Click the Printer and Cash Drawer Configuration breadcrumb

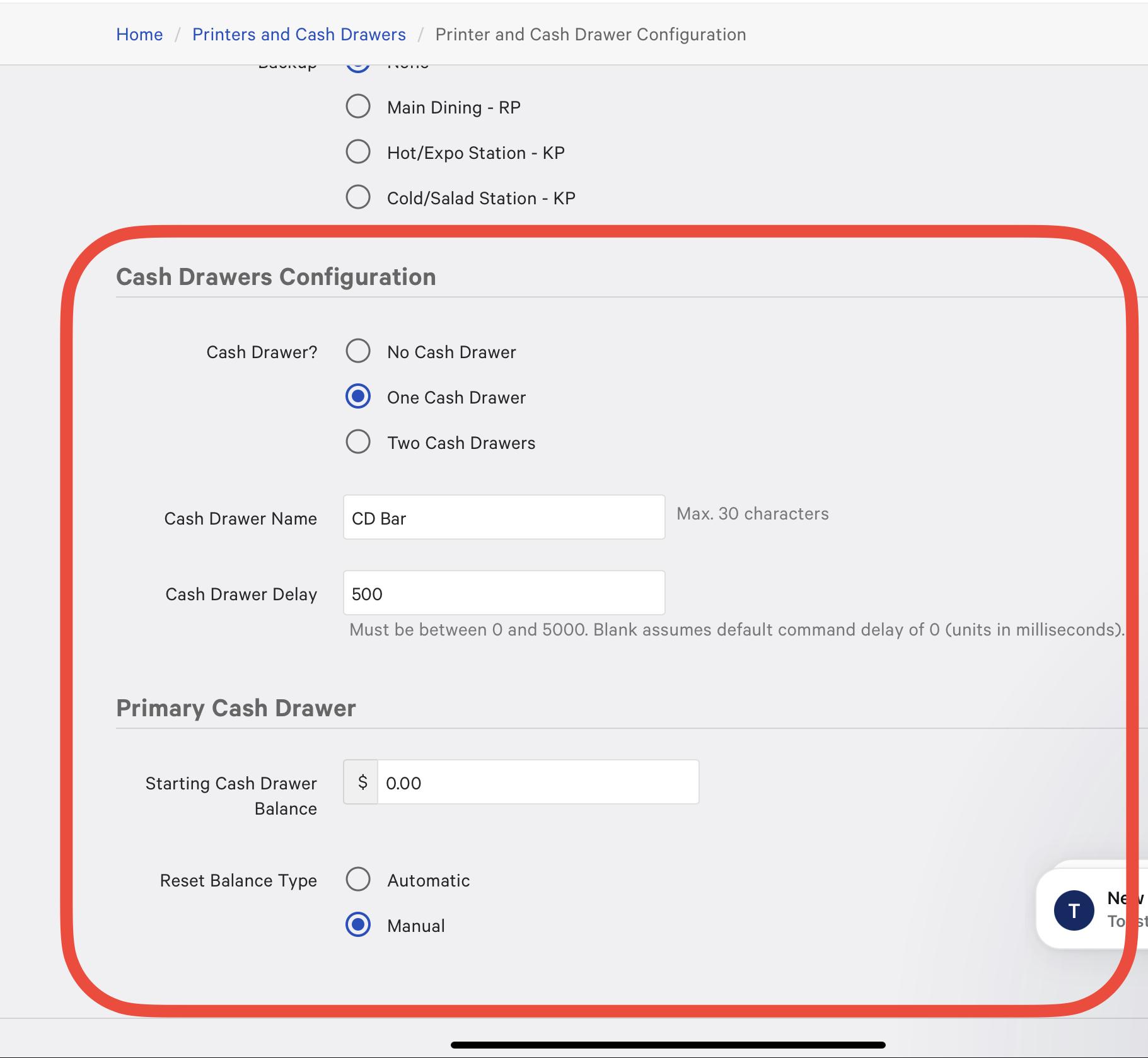tap(590, 34)
